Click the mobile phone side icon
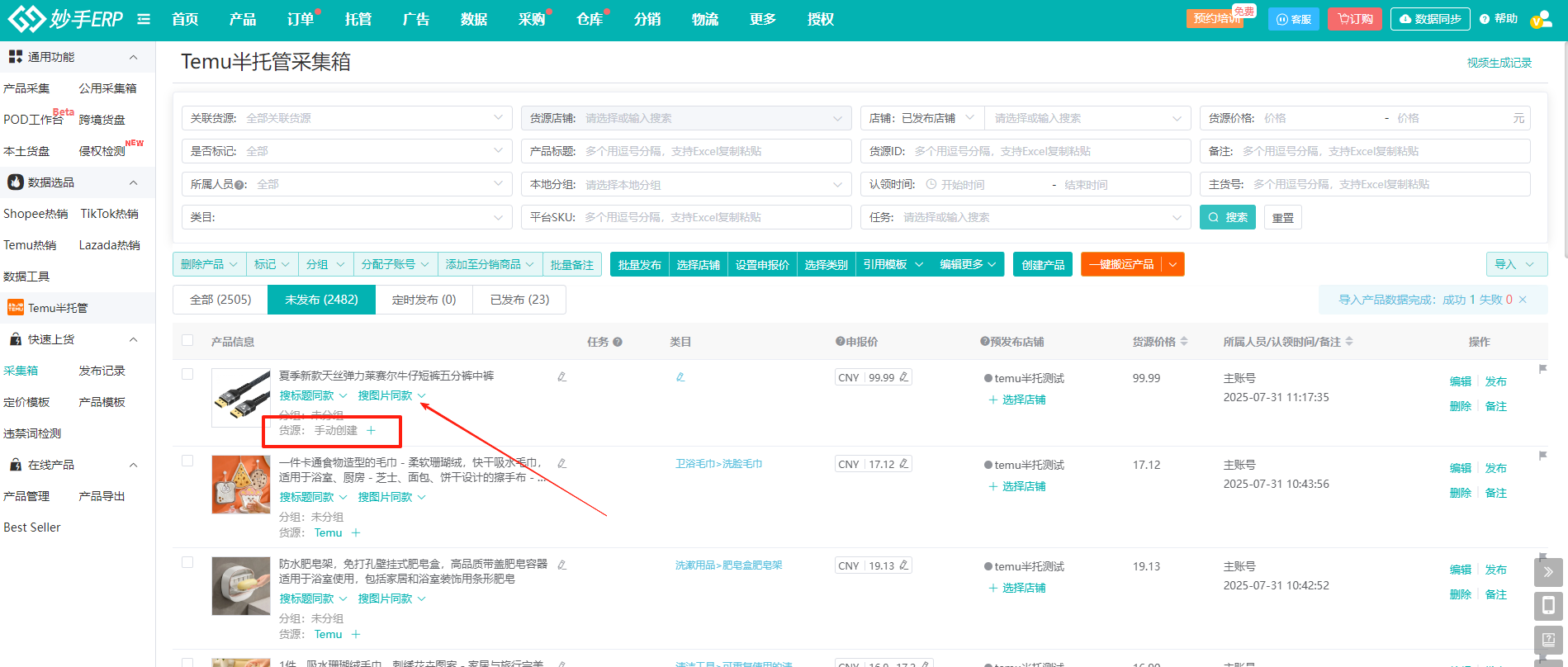Screen dimensions: 1568x667 1548,606
